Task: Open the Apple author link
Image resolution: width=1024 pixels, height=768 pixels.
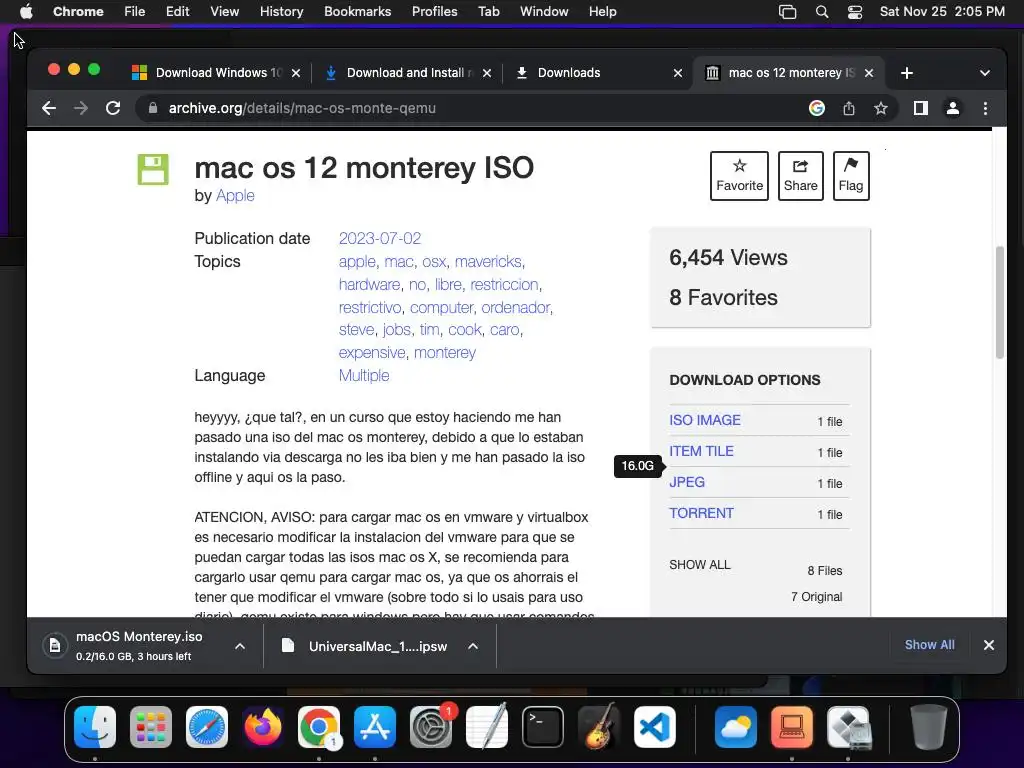Action: coord(235,195)
